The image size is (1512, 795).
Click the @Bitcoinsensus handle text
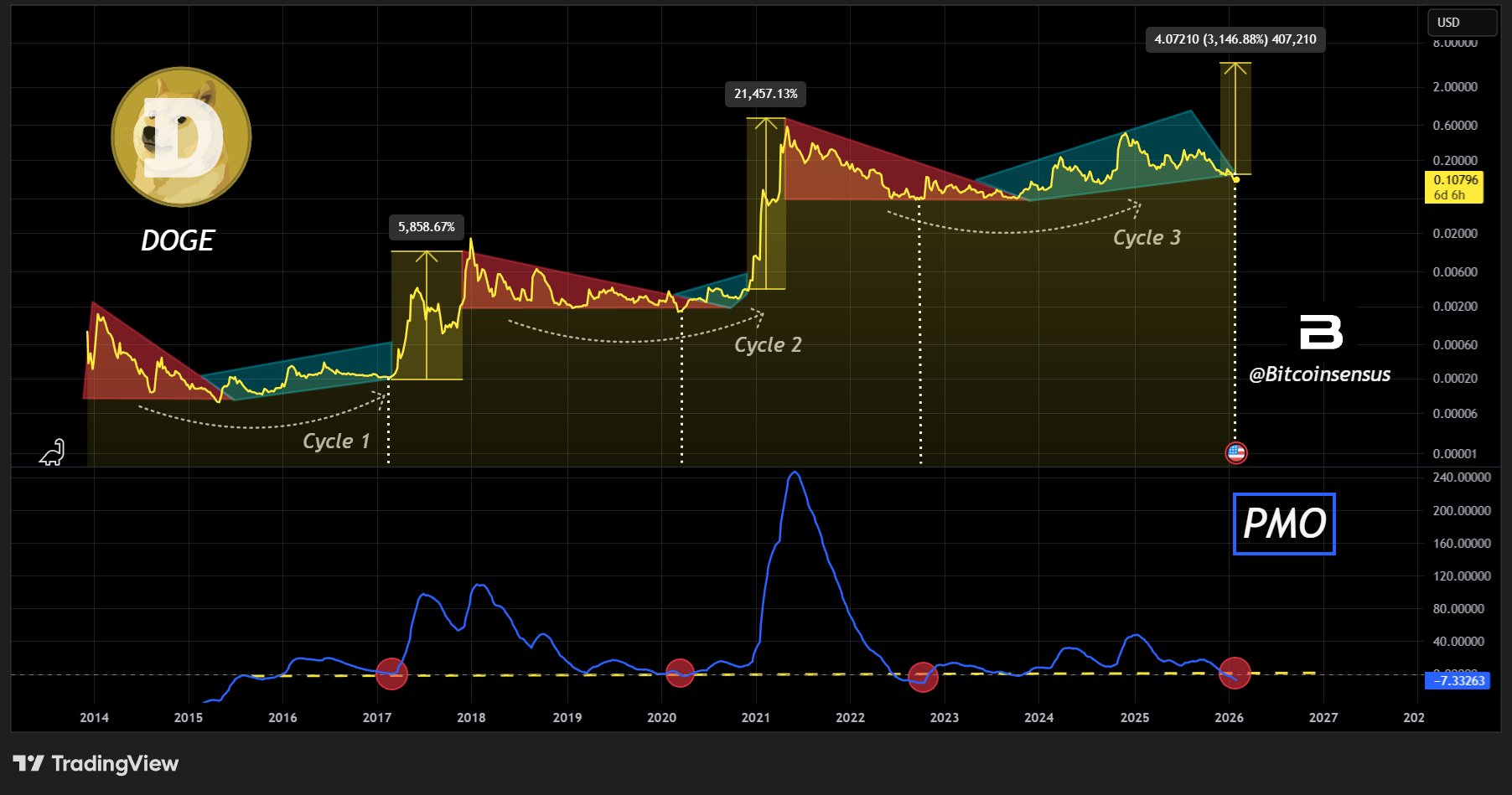pyautogui.click(x=1319, y=374)
